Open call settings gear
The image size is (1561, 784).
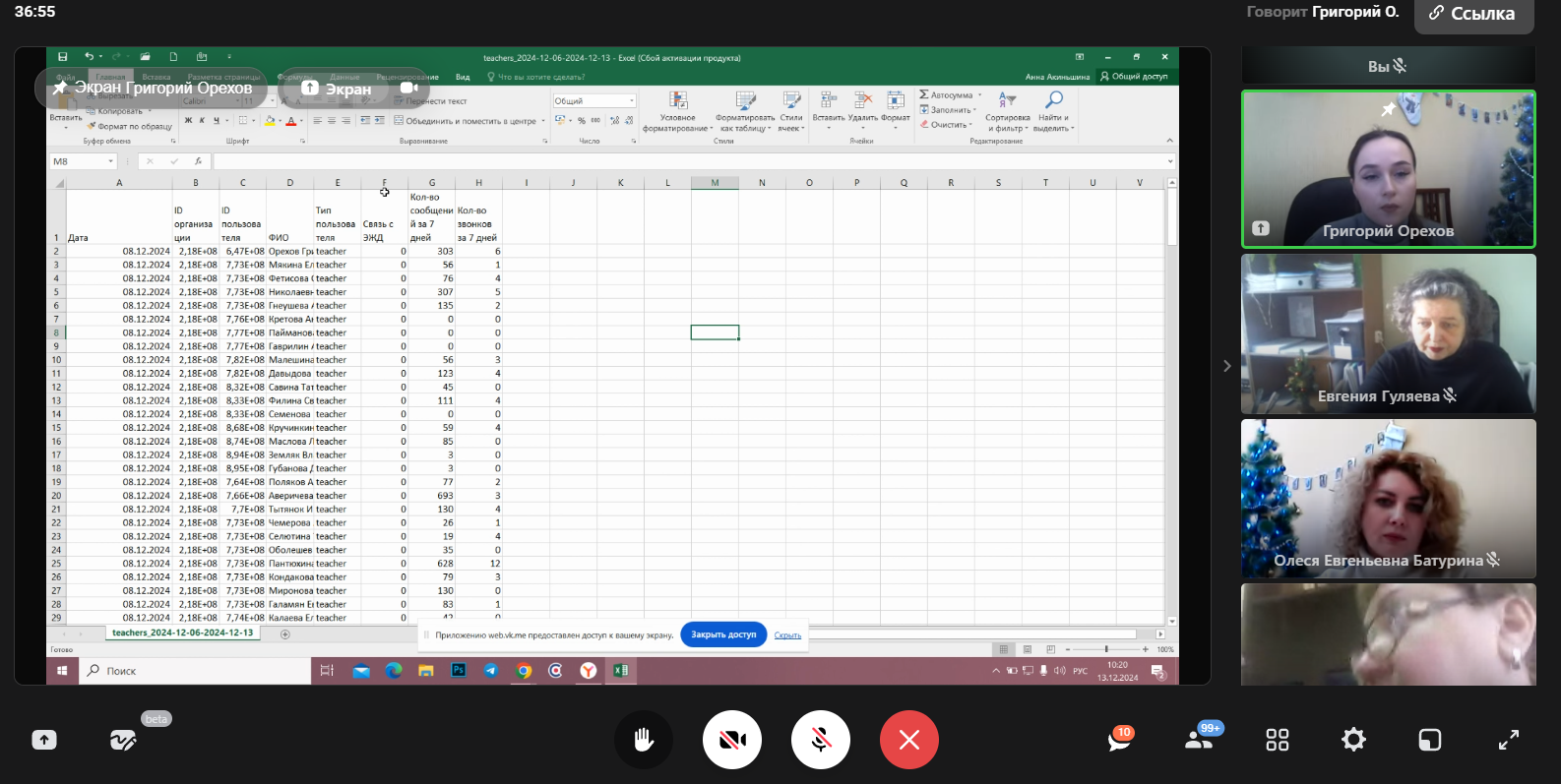(1353, 740)
